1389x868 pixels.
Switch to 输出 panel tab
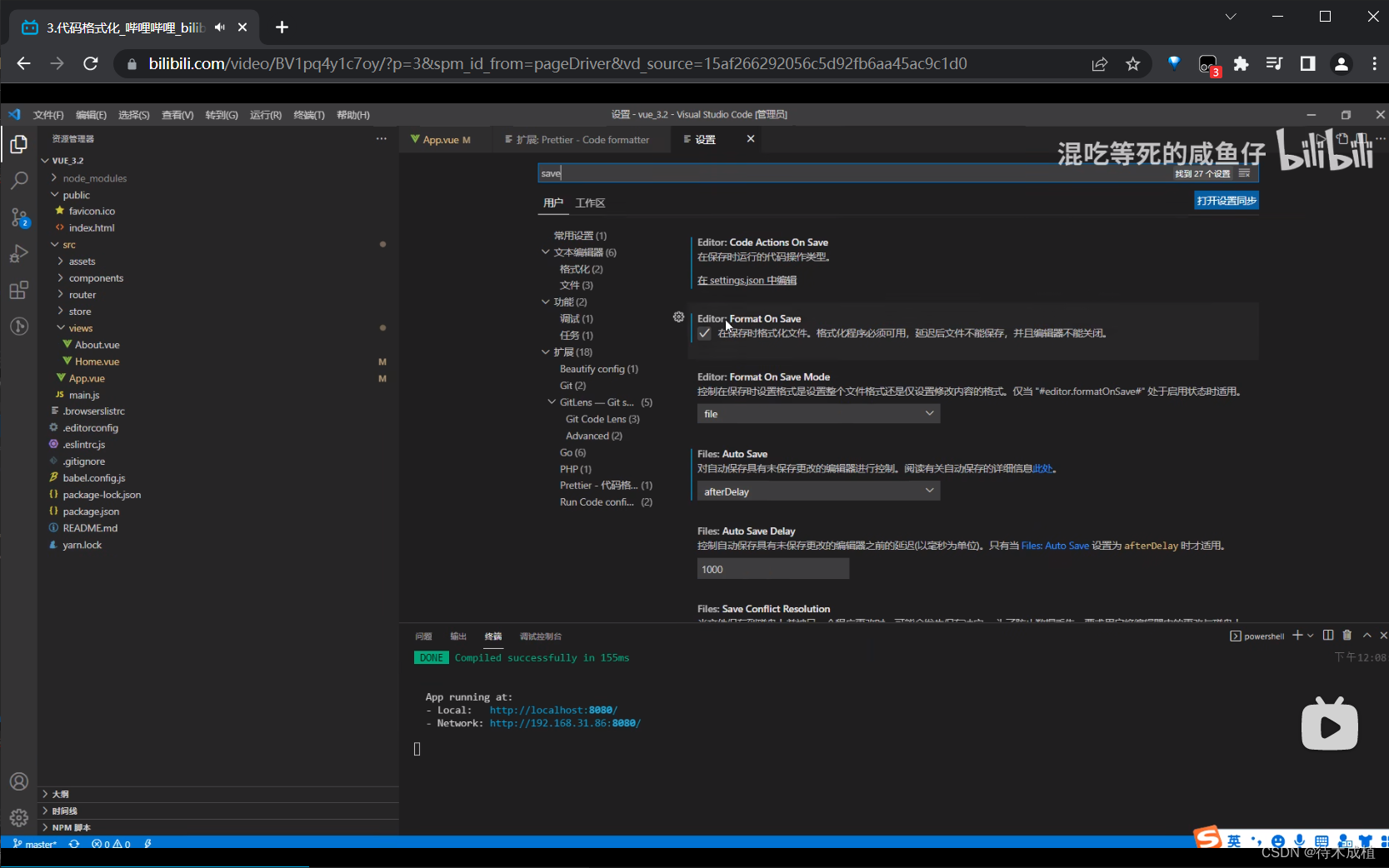(x=458, y=636)
